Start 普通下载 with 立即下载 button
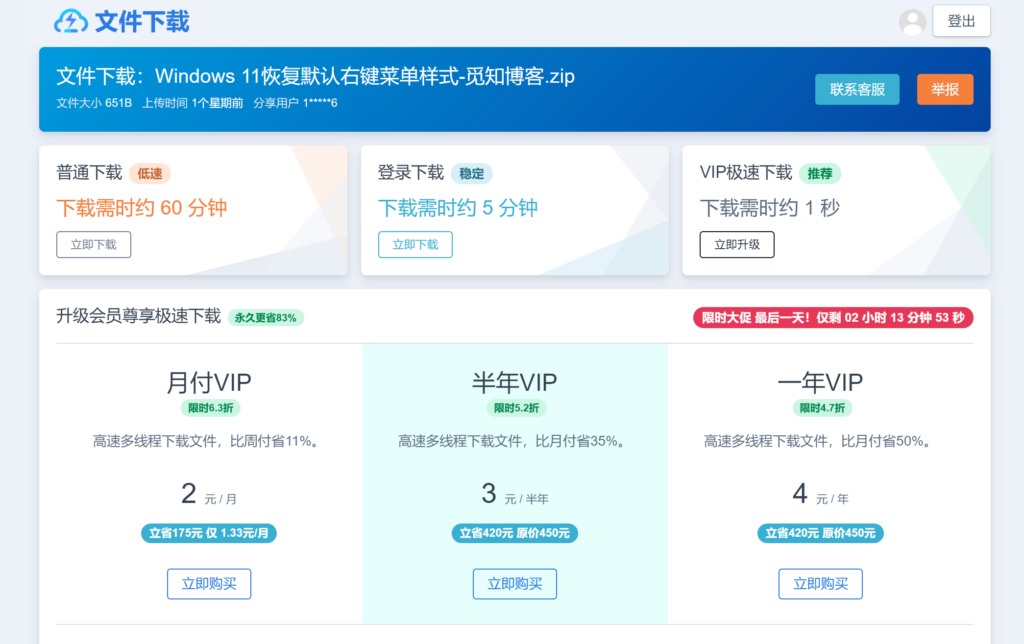Viewport: 1024px width, 644px height. [93, 245]
